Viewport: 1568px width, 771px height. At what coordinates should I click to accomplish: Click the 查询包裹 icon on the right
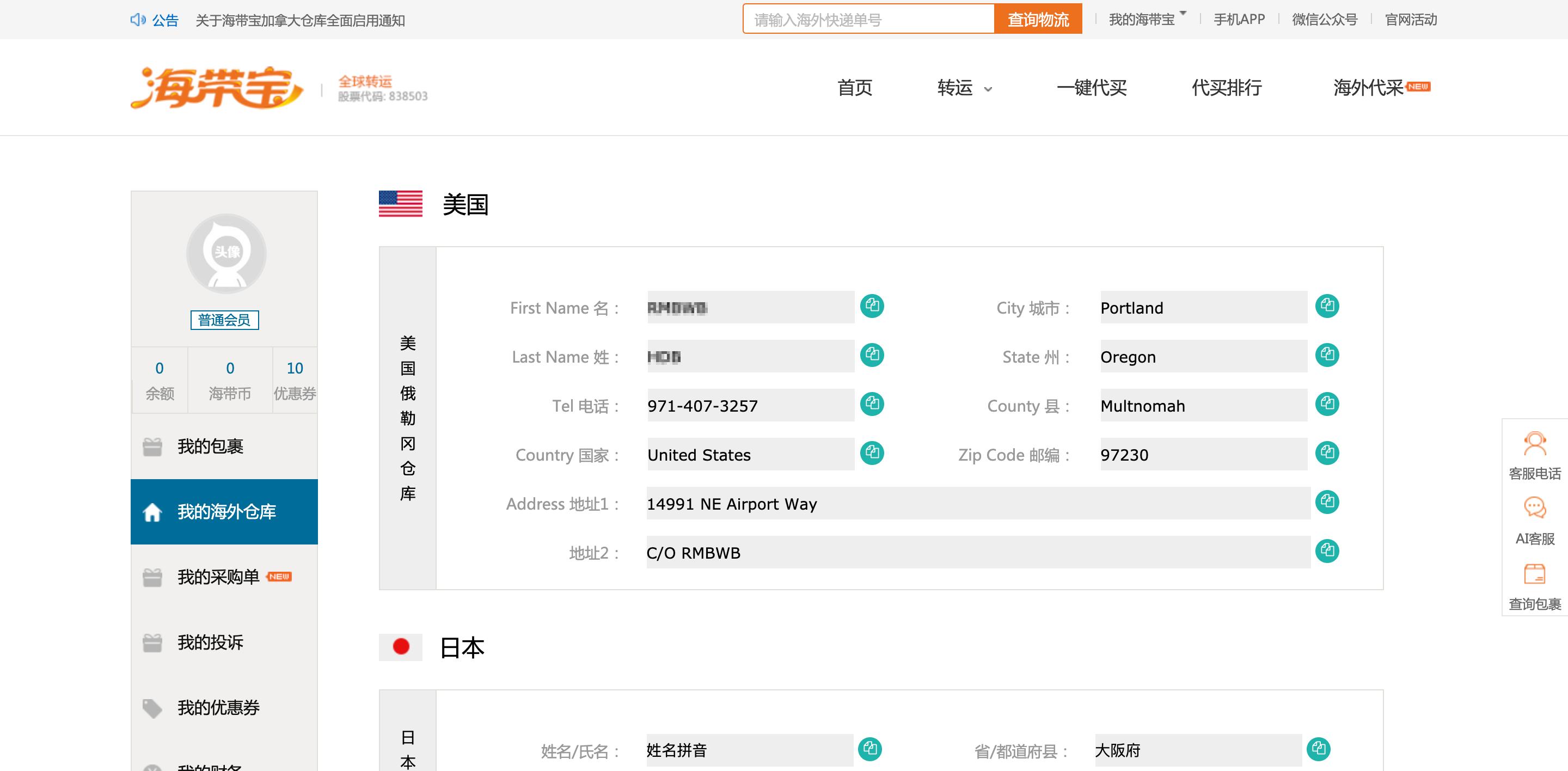coord(1534,581)
